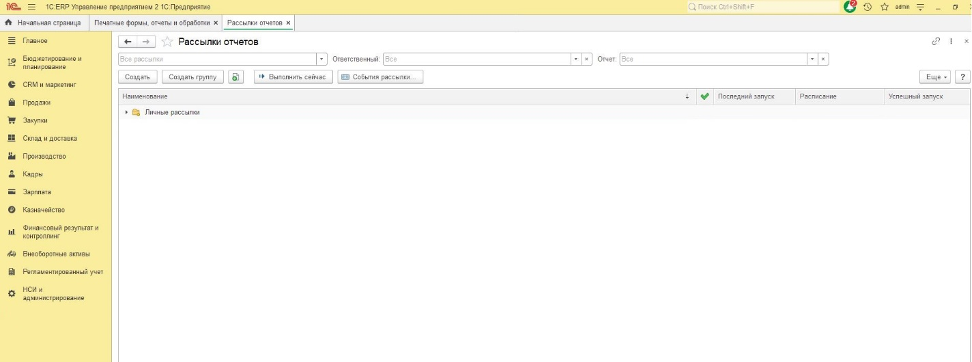Click the Создать button
The image size is (972, 362).
[x=138, y=77]
